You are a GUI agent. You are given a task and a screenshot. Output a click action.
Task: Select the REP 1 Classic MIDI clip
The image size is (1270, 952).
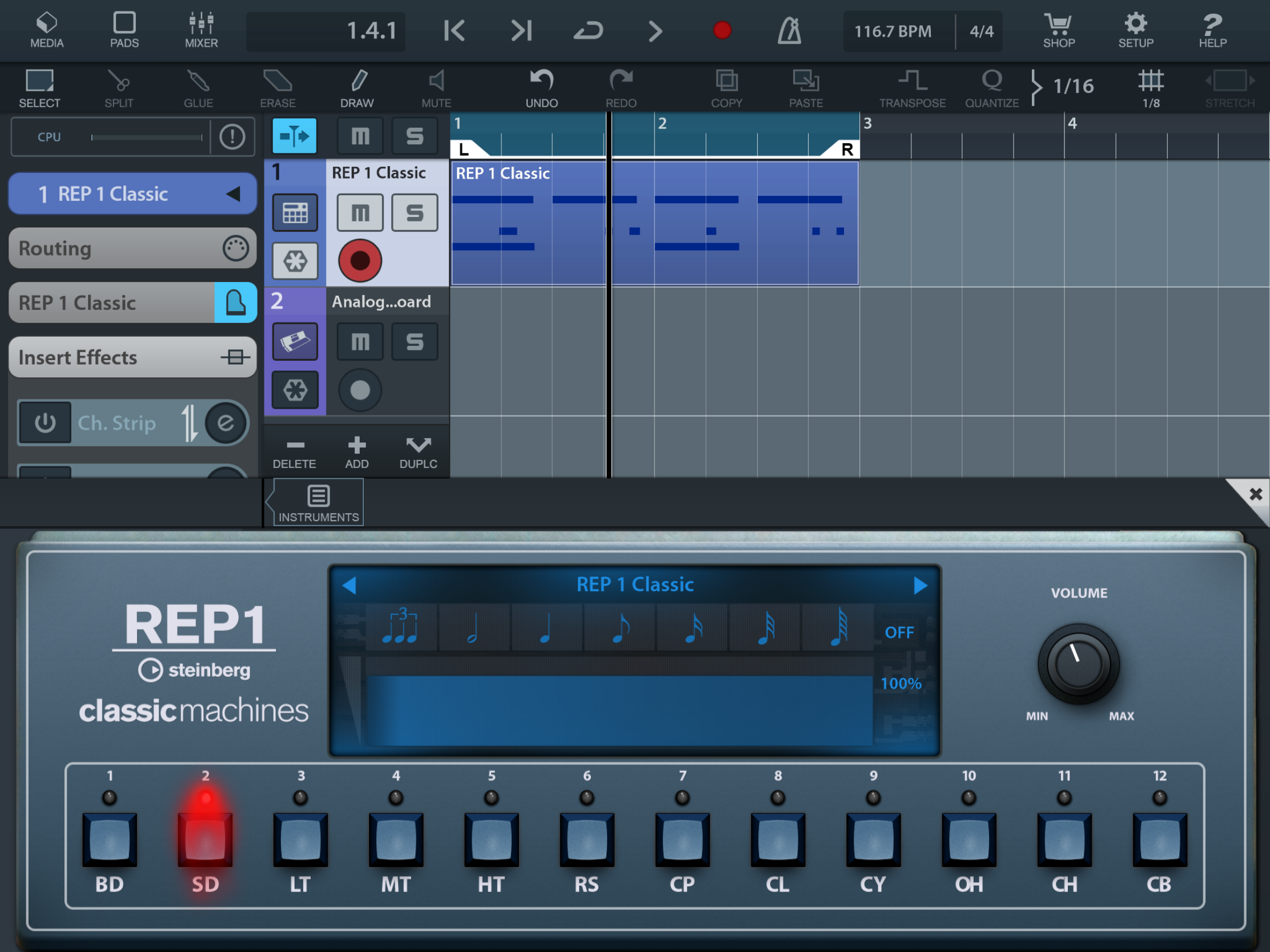pyautogui.click(x=655, y=223)
